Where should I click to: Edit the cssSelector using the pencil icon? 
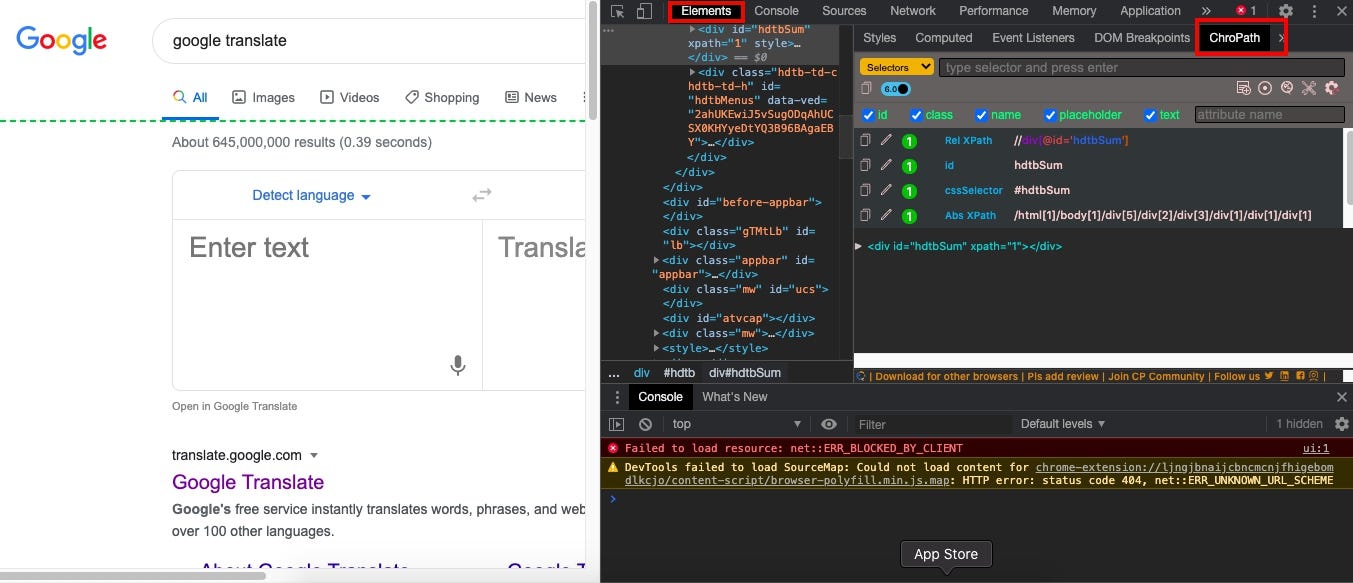[886, 190]
